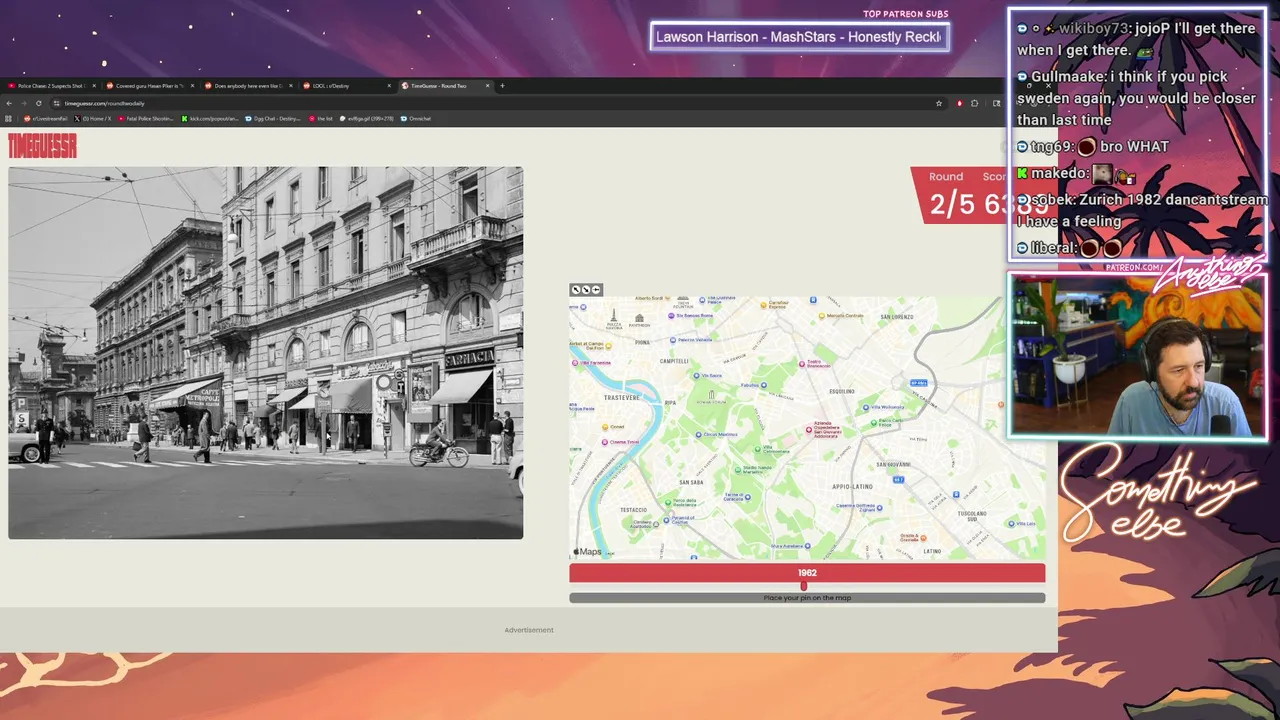The height and width of the screenshot is (720, 1280).
Task: Click the Testaccio label on the map
Action: [633, 510]
